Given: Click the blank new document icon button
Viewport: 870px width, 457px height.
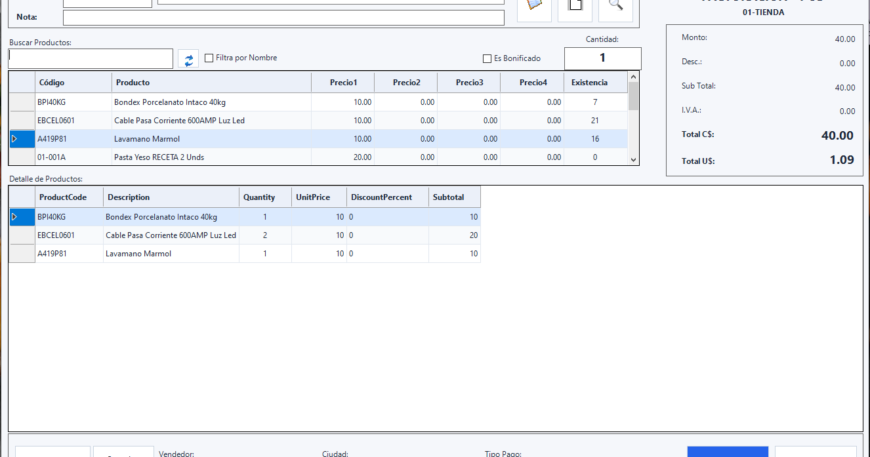Looking at the screenshot, I should tap(575, 8).
